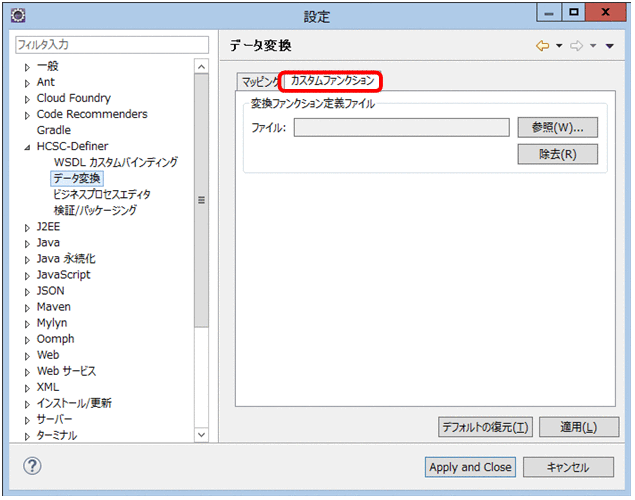Select HCSC-Definer label in tree
Image resolution: width=635 pixels, height=500 pixels.
72,146
